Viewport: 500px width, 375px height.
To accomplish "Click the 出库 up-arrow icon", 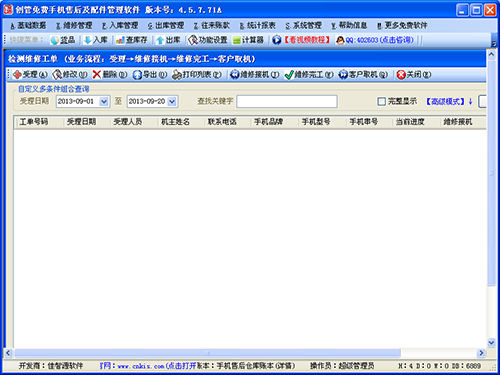I will (x=160, y=40).
